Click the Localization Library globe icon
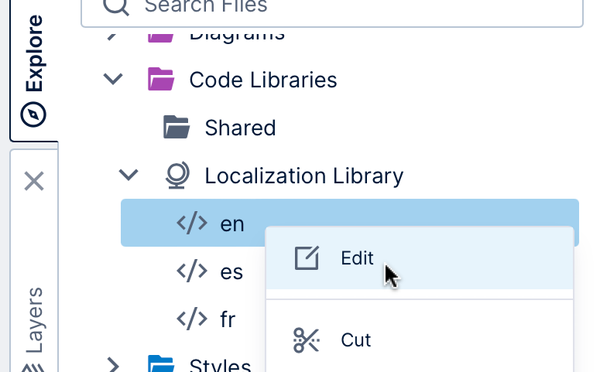Viewport: 600px width, 372px height. (177, 175)
